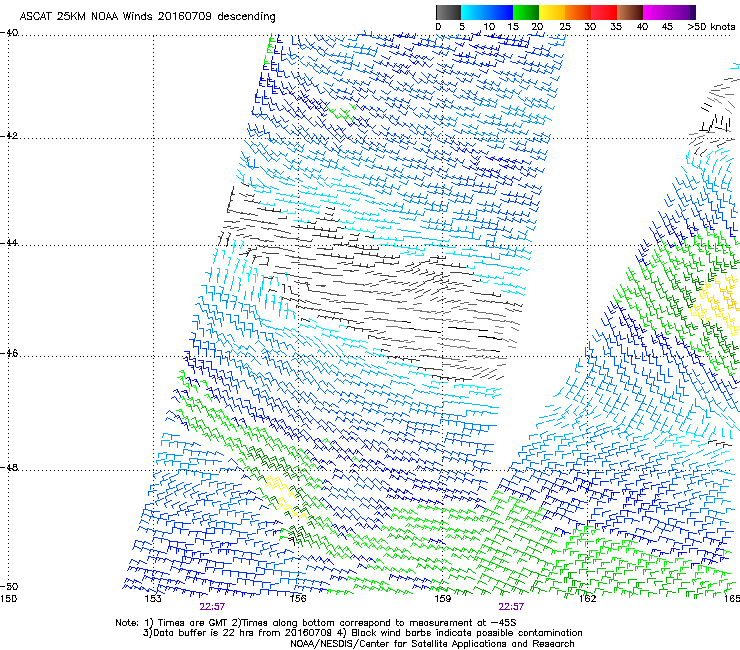Click the latitude label '-44'

[x=9, y=243]
